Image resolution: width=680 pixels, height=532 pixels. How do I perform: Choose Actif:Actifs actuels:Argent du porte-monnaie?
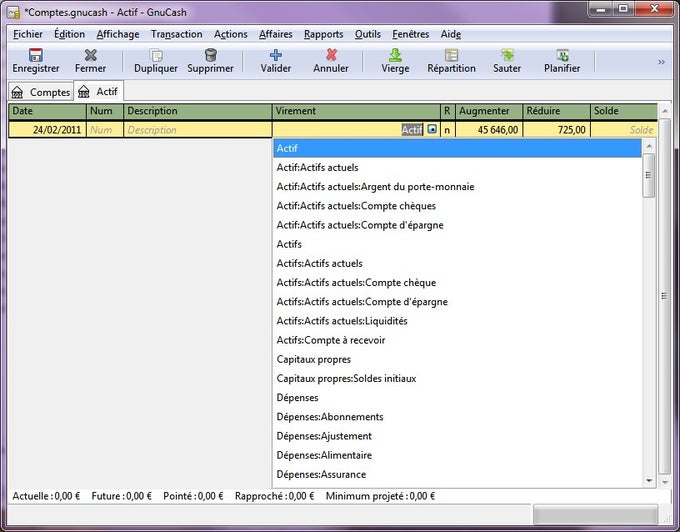(x=458, y=187)
